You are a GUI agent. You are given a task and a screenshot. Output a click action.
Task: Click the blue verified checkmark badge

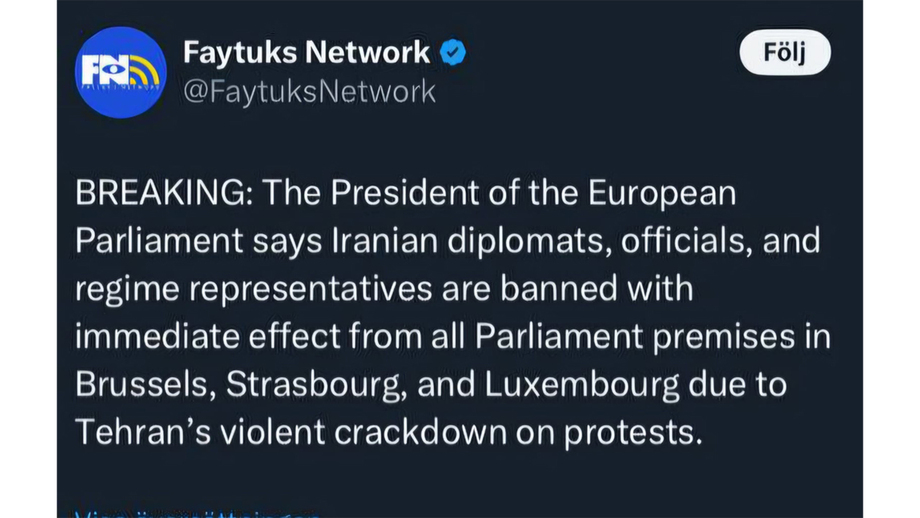pyautogui.click(x=454, y=52)
